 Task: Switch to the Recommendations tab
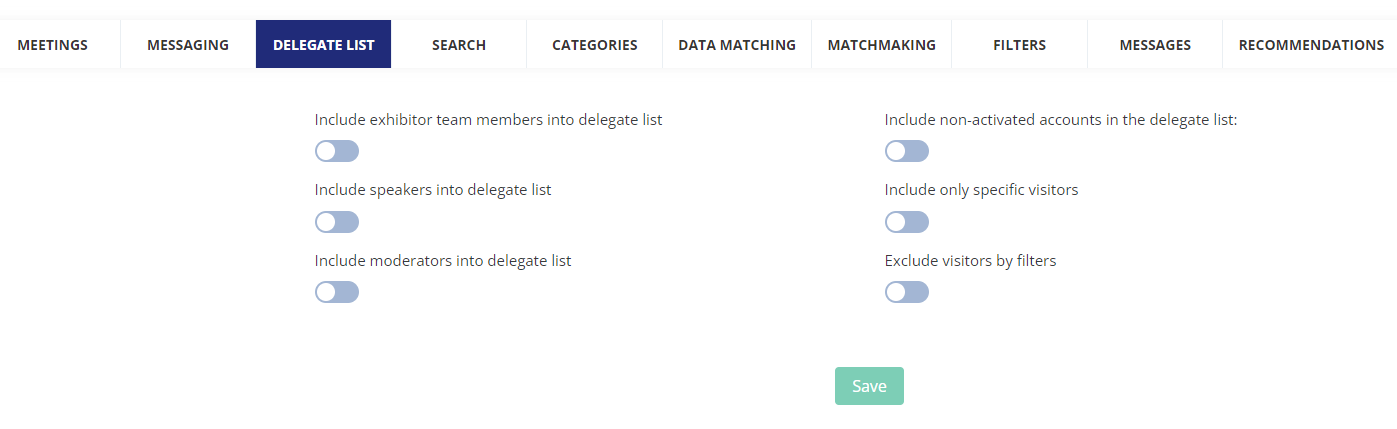click(x=1311, y=45)
